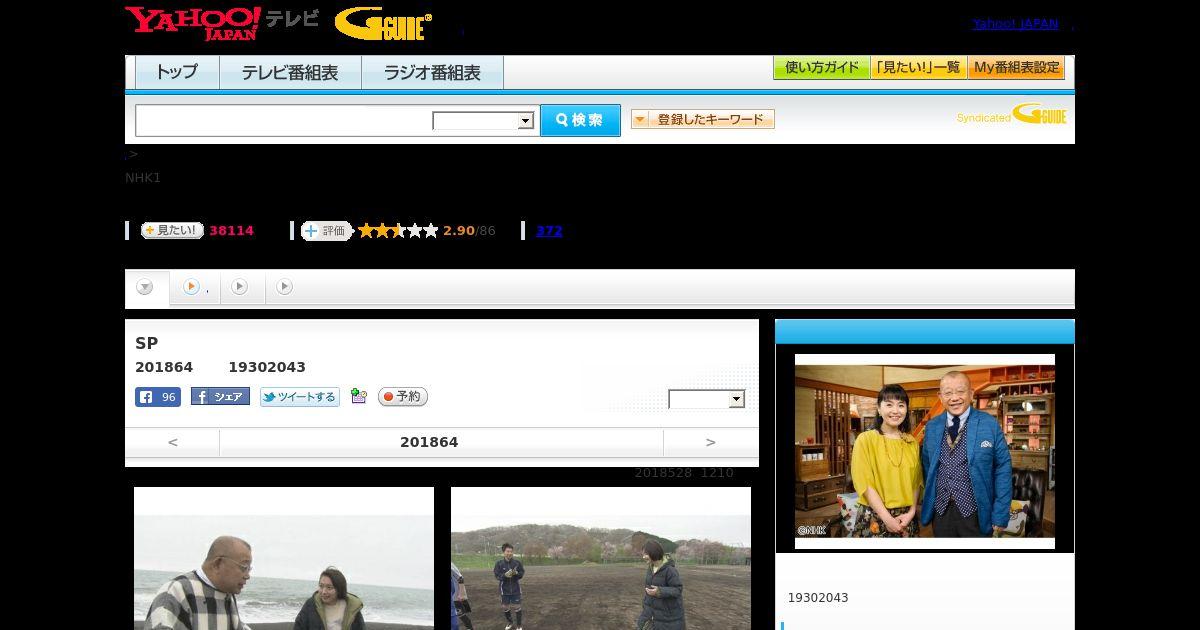Click the star rating icons
1200x630 pixels.
click(x=398, y=231)
